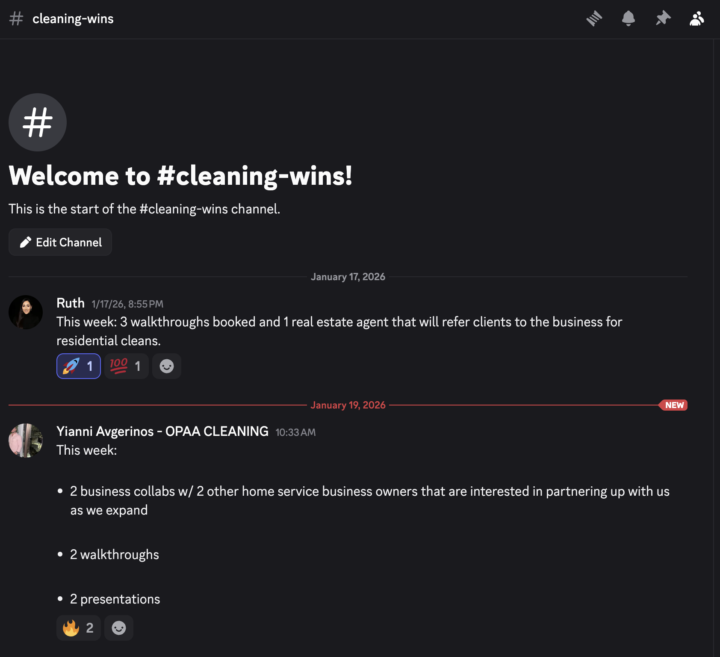The image size is (720, 657).
Task: Click Ruth's profile avatar
Action: coord(26,312)
